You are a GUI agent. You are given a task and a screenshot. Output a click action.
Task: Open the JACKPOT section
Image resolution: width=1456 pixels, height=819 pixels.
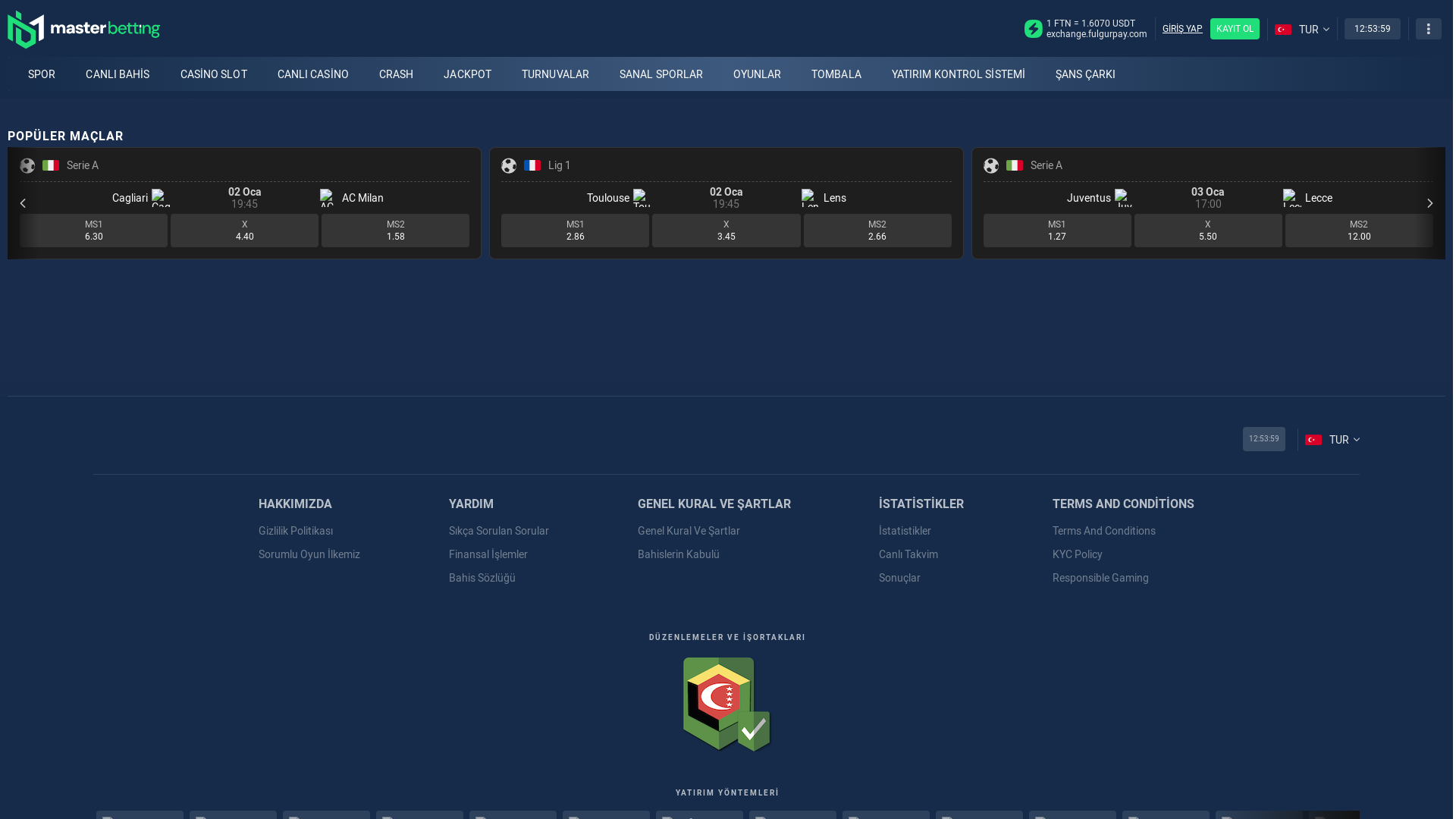pos(467,74)
